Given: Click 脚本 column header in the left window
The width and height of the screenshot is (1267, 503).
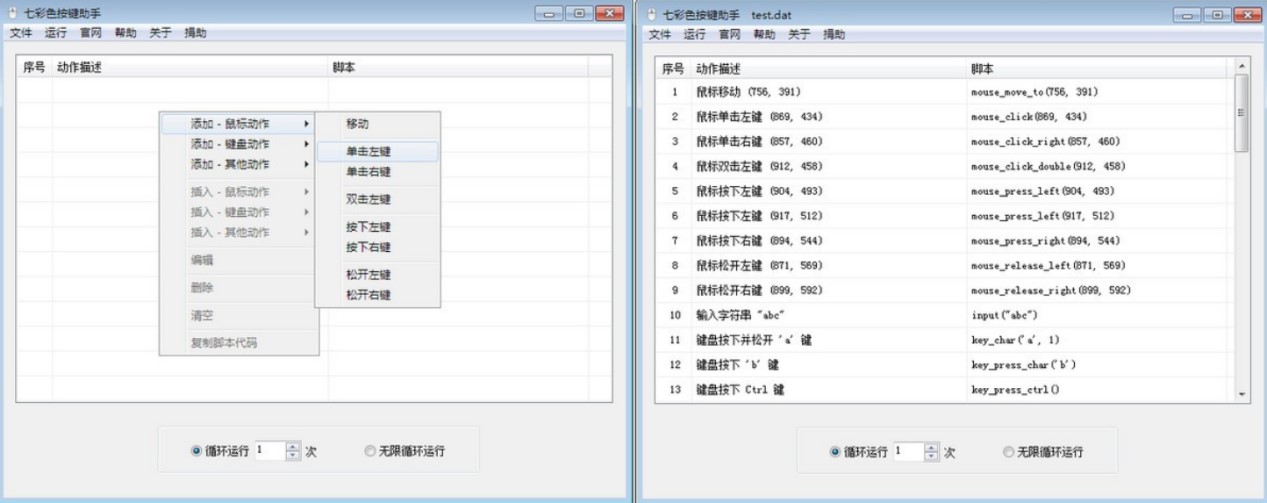Looking at the screenshot, I should 458,68.
